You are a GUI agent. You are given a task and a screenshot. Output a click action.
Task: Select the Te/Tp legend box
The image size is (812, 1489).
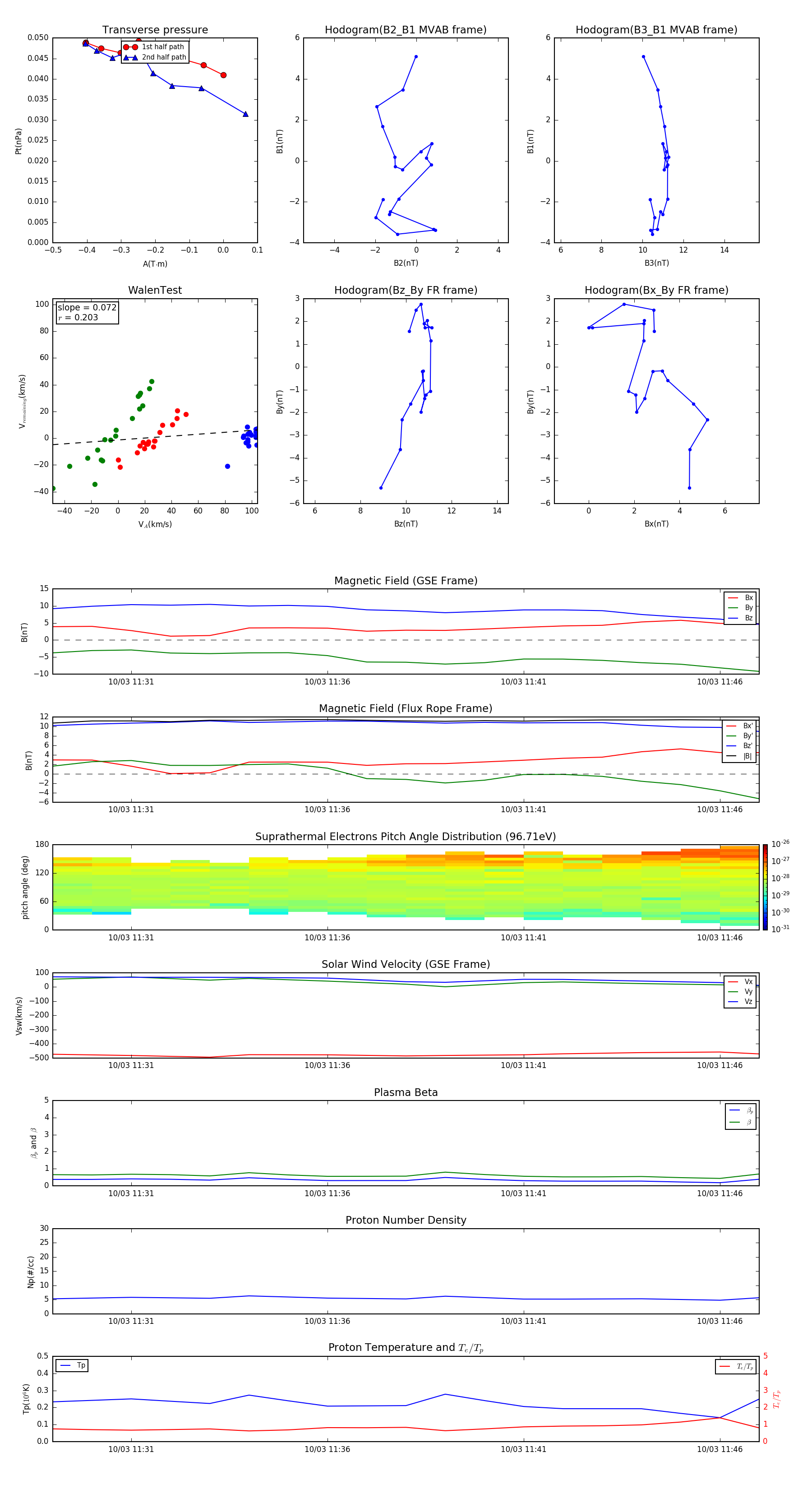point(737,1367)
